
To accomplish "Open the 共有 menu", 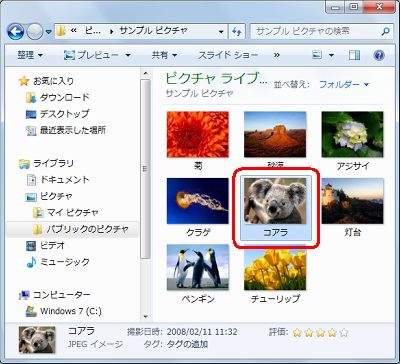I will [164, 55].
